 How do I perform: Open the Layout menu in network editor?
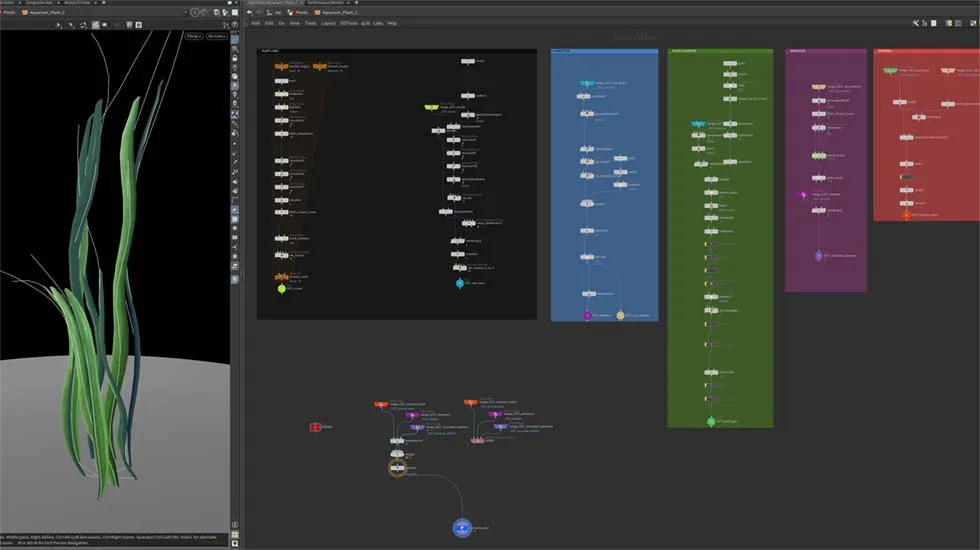(x=328, y=22)
